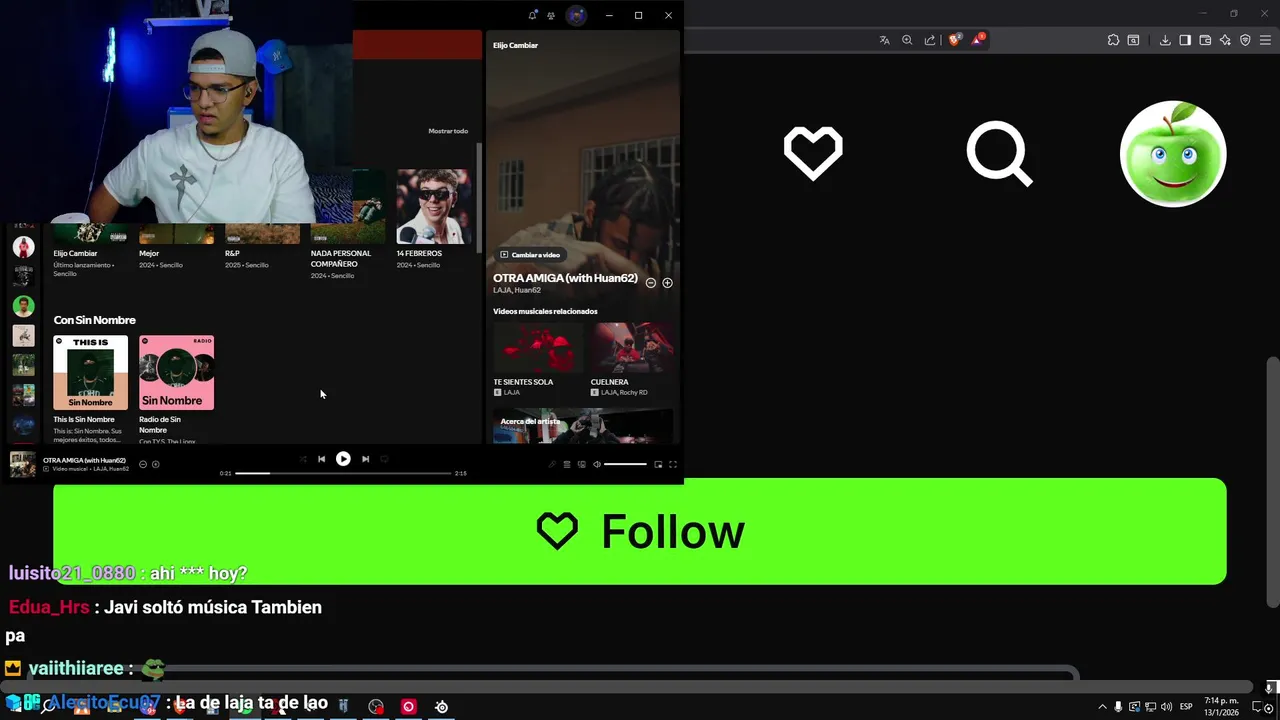Click the white heart icon on stream page

pyautogui.click(x=813, y=153)
